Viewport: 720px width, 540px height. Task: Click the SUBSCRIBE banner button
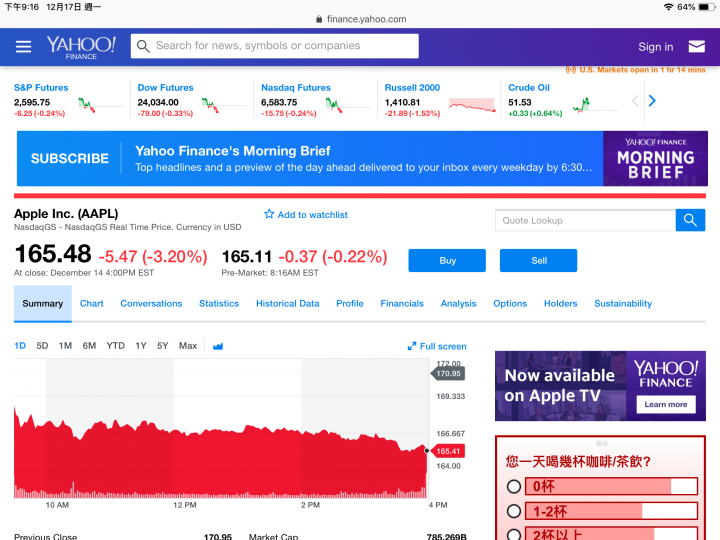coord(70,158)
